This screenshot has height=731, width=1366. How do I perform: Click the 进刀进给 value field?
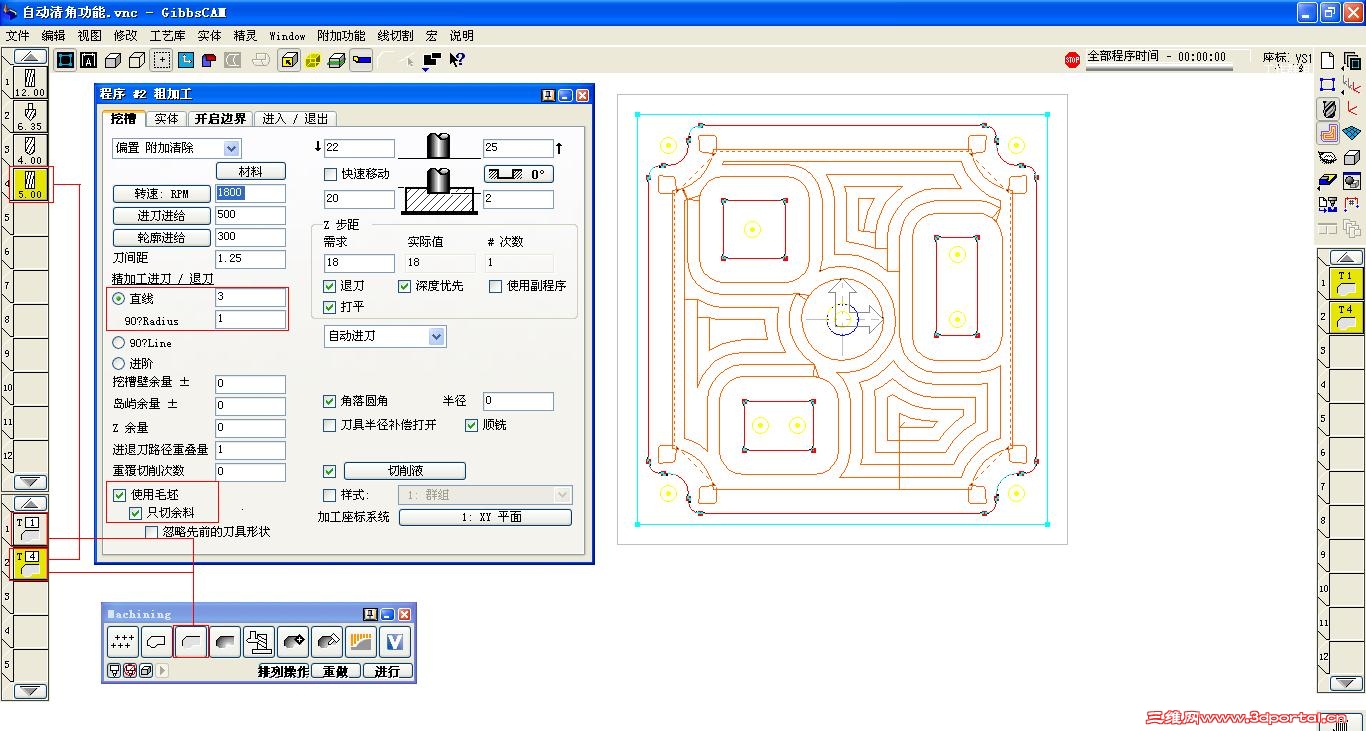[250, 215]
